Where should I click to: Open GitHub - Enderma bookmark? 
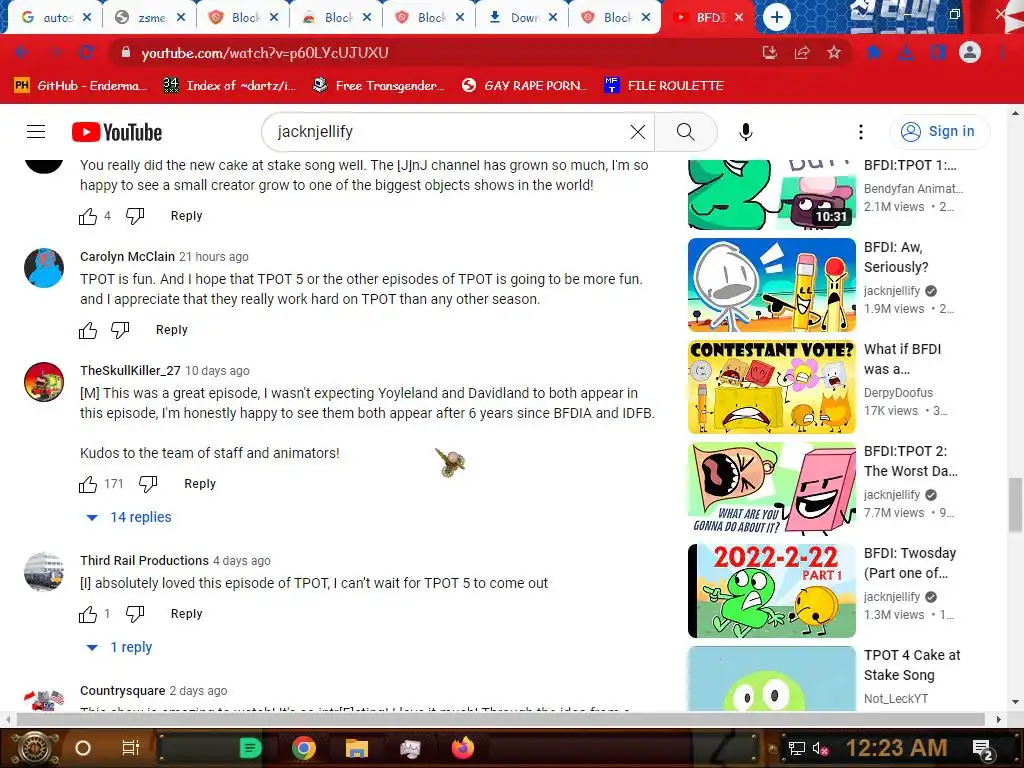81,86
